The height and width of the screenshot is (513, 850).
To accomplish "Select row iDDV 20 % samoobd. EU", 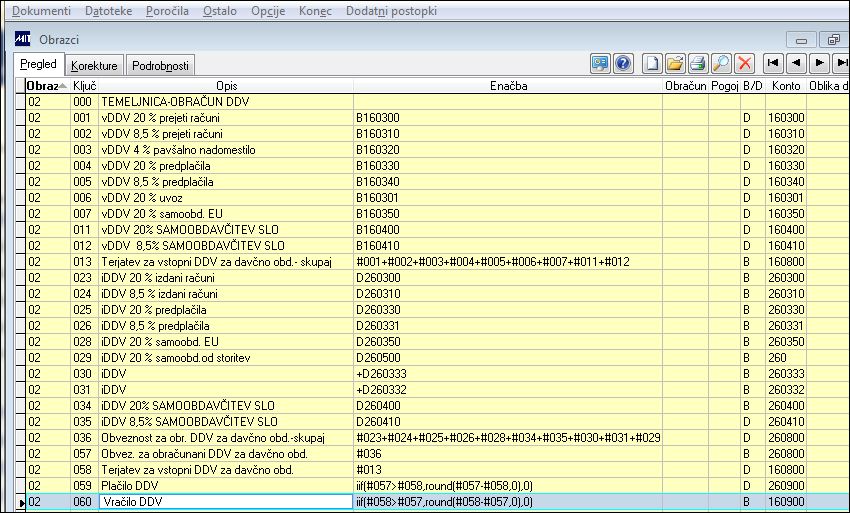I will pos(437,342).
